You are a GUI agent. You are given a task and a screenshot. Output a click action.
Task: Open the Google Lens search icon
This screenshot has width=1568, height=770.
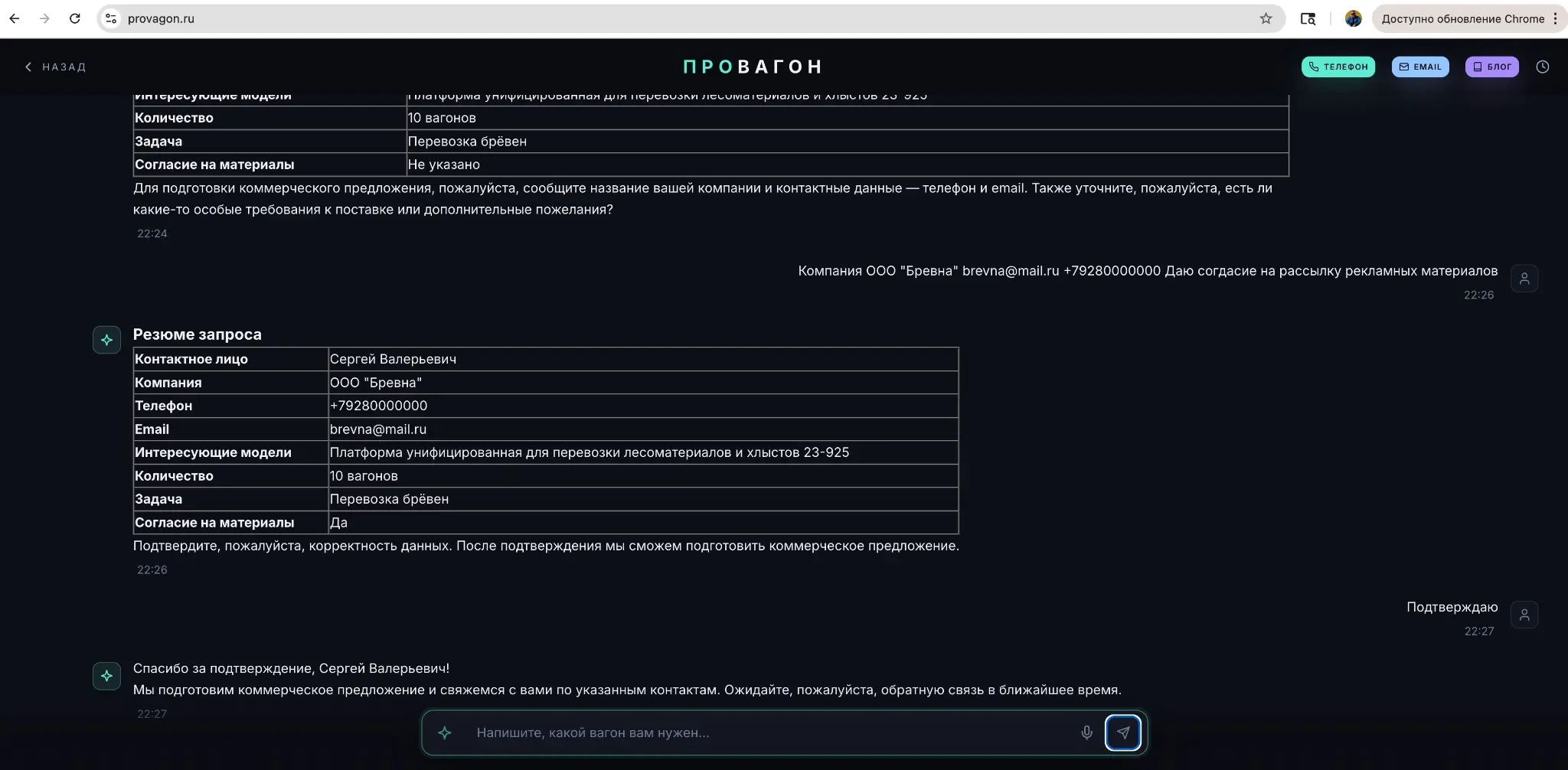point(1308,18)
